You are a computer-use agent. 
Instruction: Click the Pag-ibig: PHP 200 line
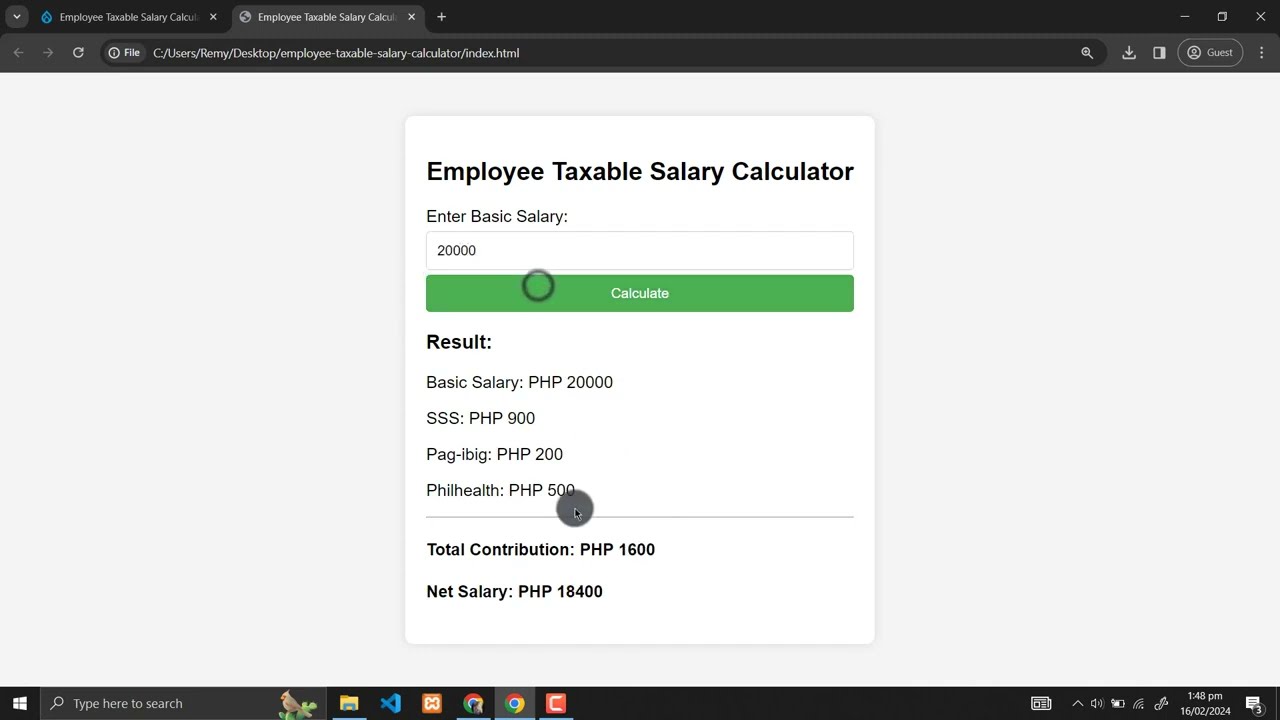click(495, 454)
